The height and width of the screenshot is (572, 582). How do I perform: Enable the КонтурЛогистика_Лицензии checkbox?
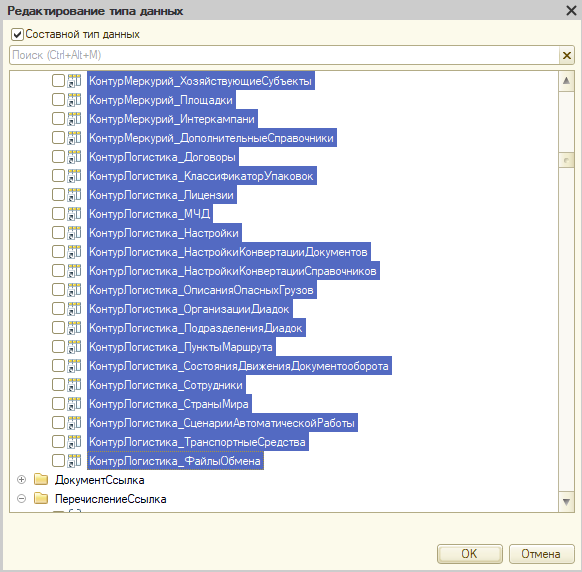pyautogui.click(x=58, y=195)
